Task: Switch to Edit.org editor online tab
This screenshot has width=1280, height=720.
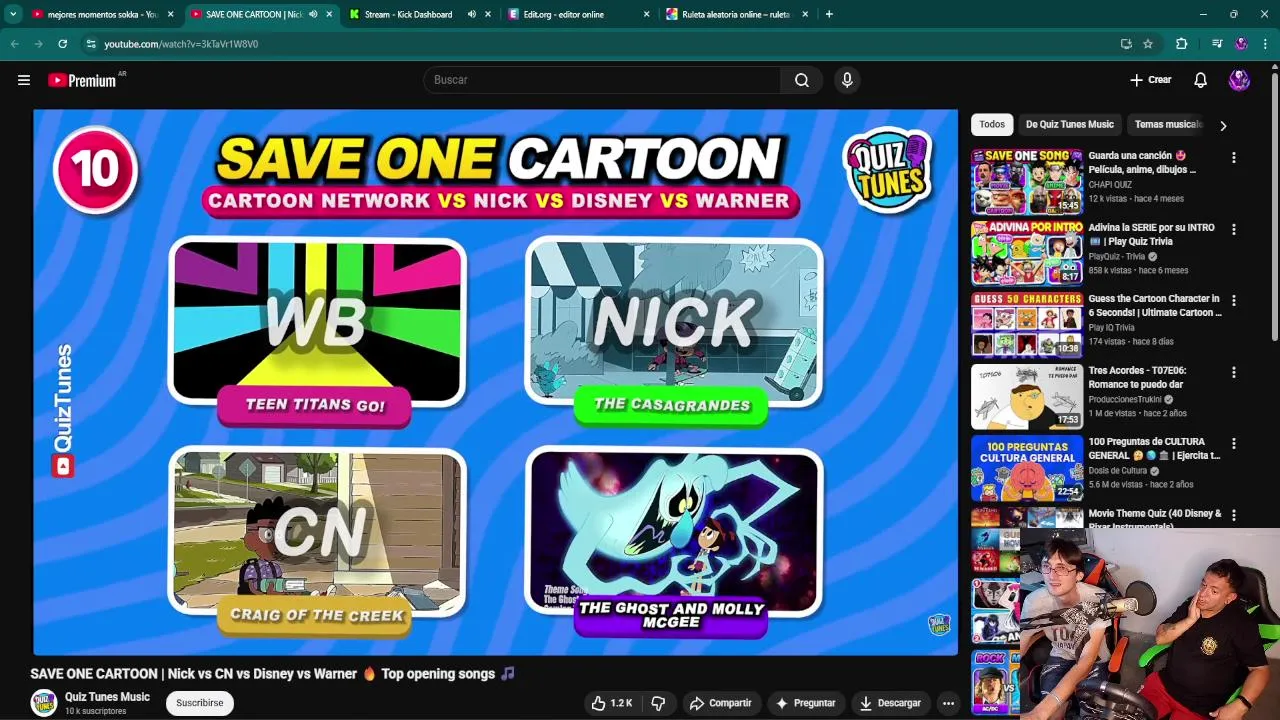Action: (563, 14)
